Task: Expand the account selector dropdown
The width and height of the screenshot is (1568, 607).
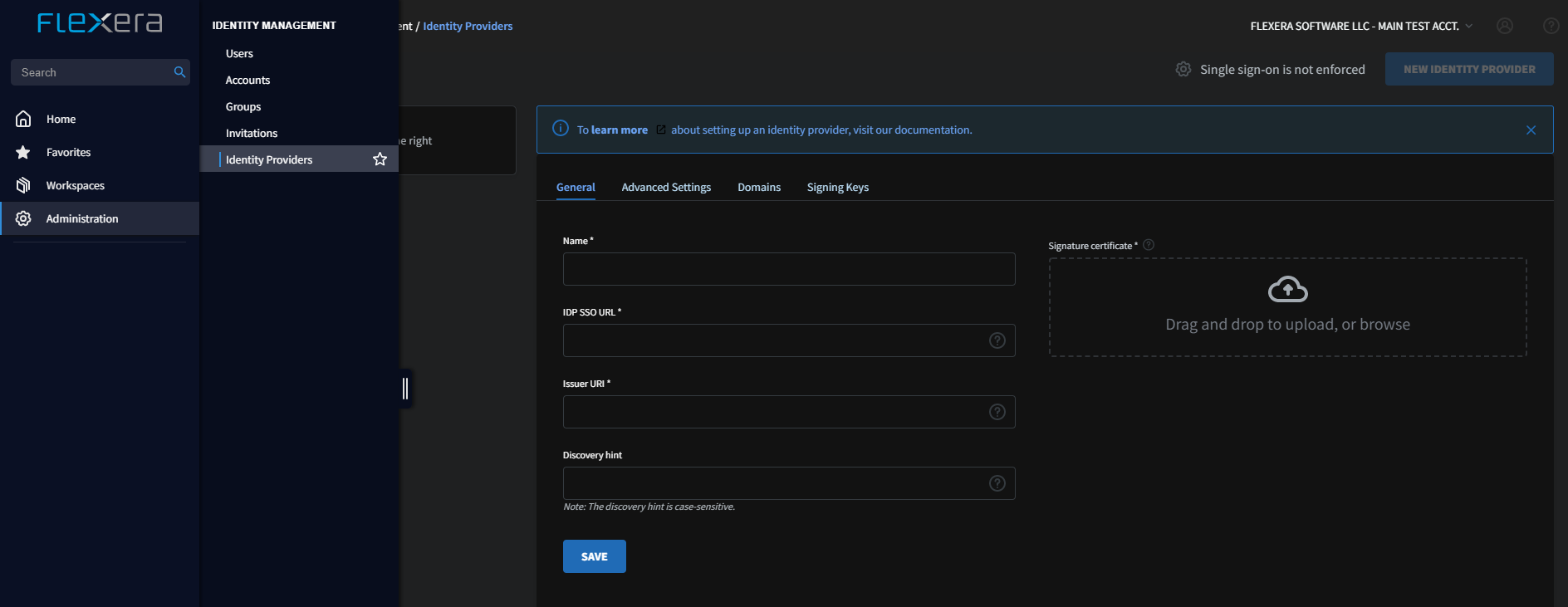Action: (x=1469, y=26)
